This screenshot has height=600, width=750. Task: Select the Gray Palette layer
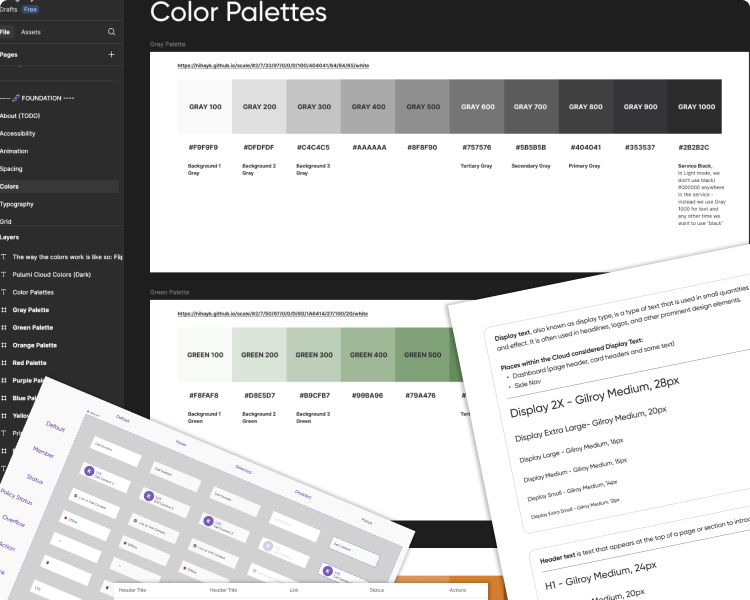click(31, 310)
